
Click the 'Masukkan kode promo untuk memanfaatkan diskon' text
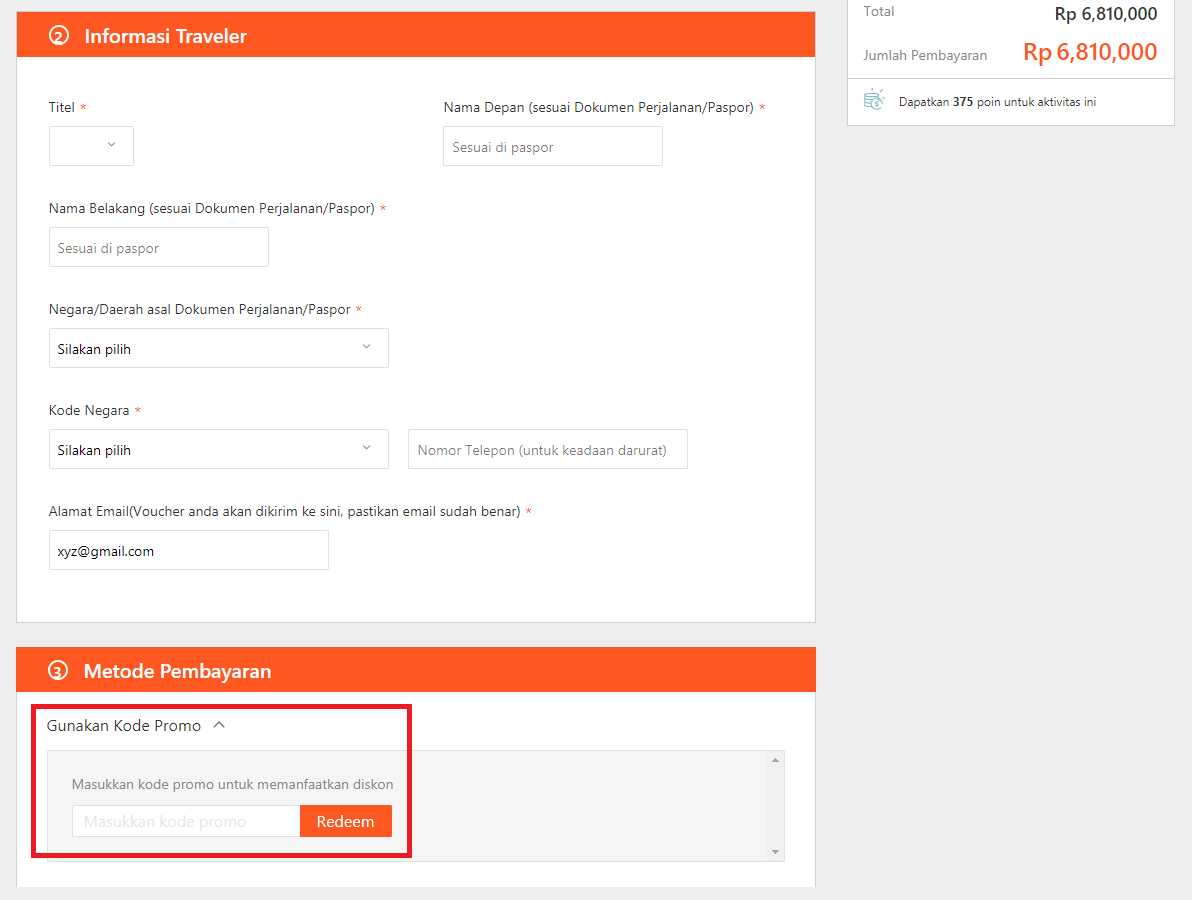233,784
